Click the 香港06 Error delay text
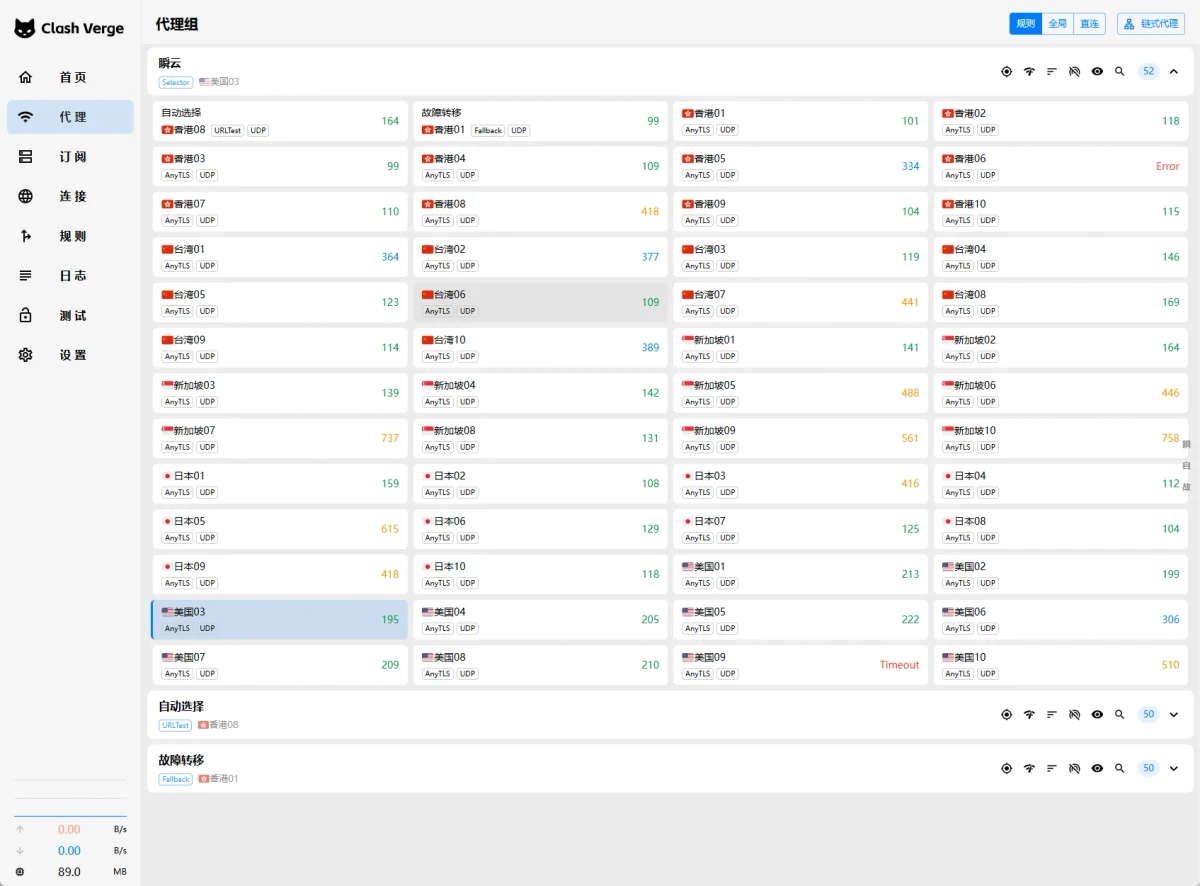 (1168, 166)
